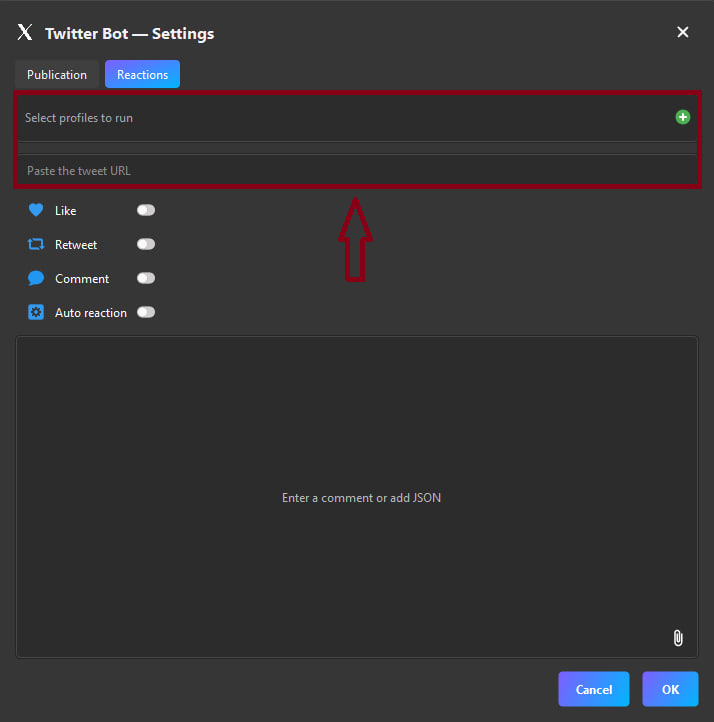
Task: Switch to the Publication tab
Action: [x=57, y=75]
